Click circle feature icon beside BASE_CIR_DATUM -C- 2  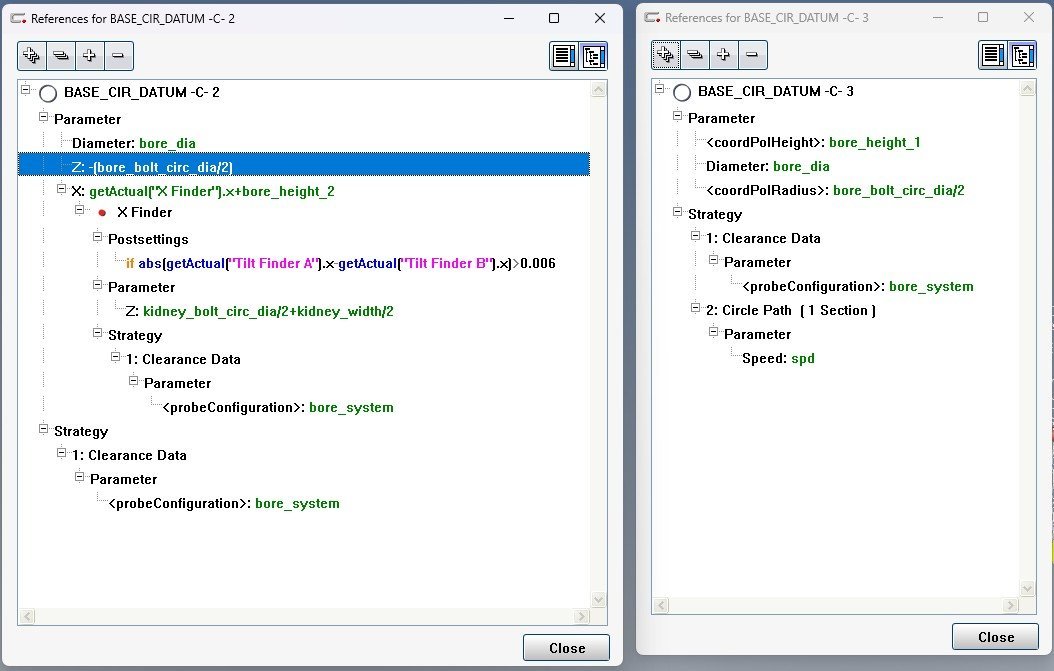48,93
